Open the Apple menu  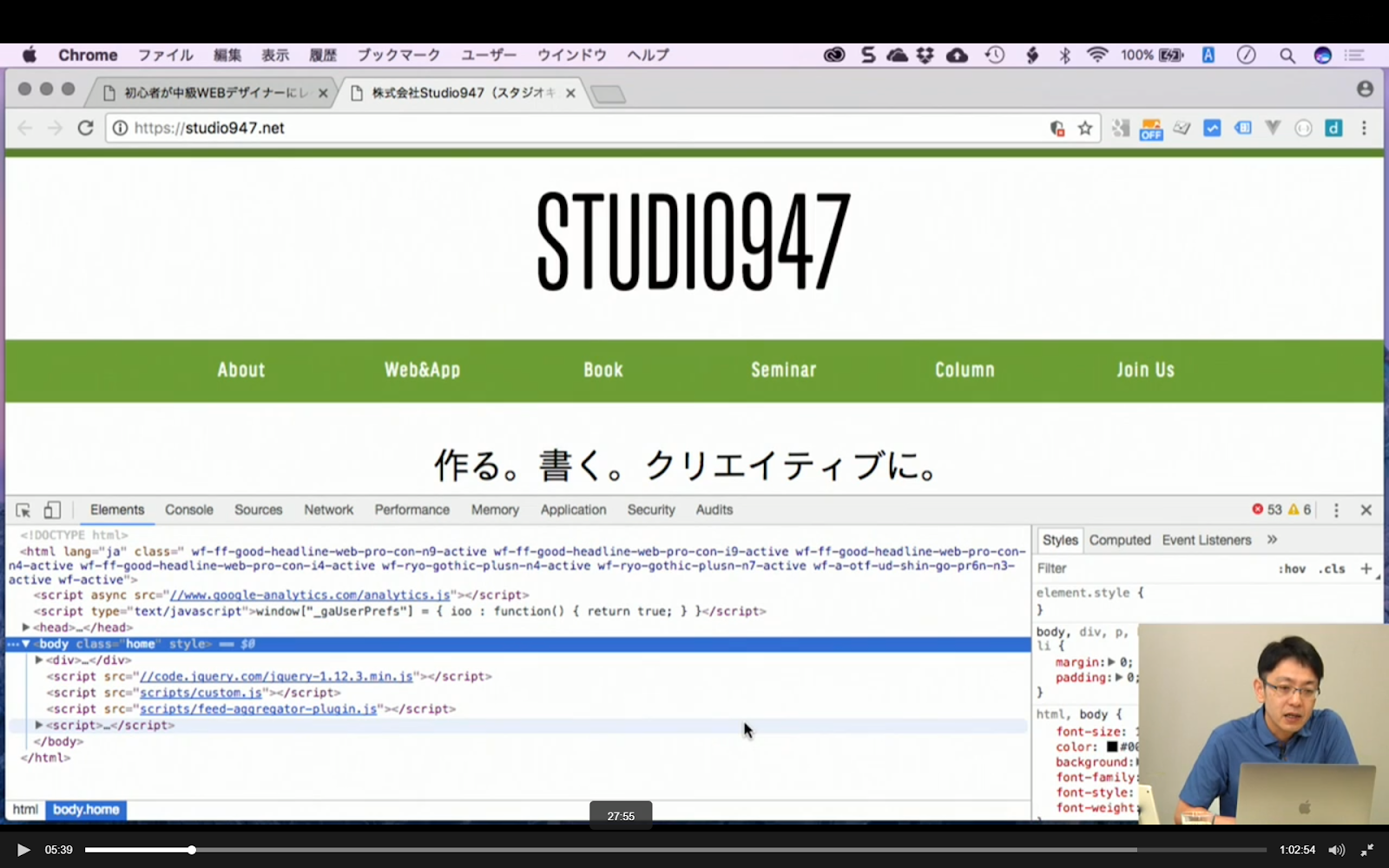click(x=30, y=55)
